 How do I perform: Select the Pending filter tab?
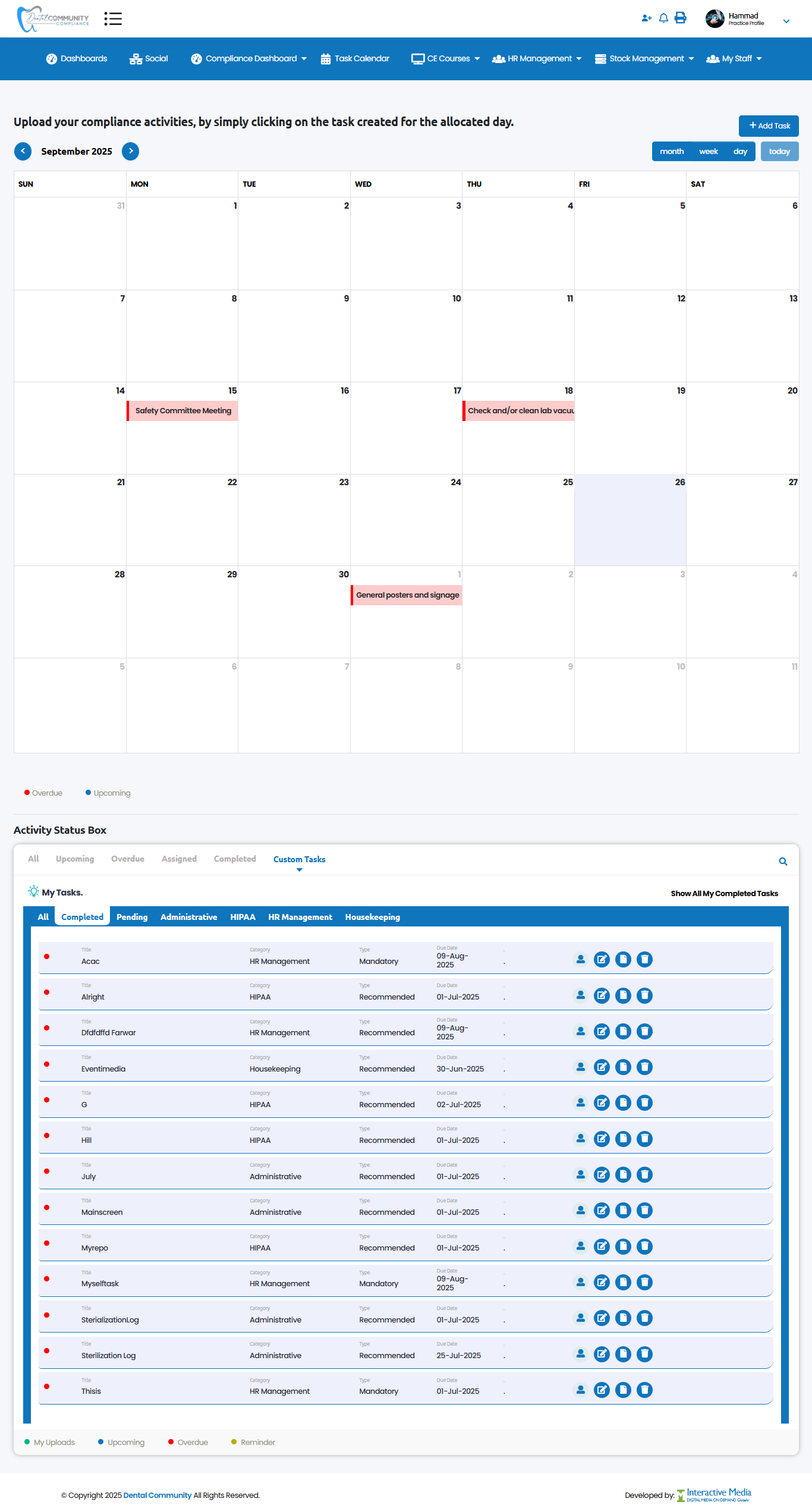[x=132, y=917]
